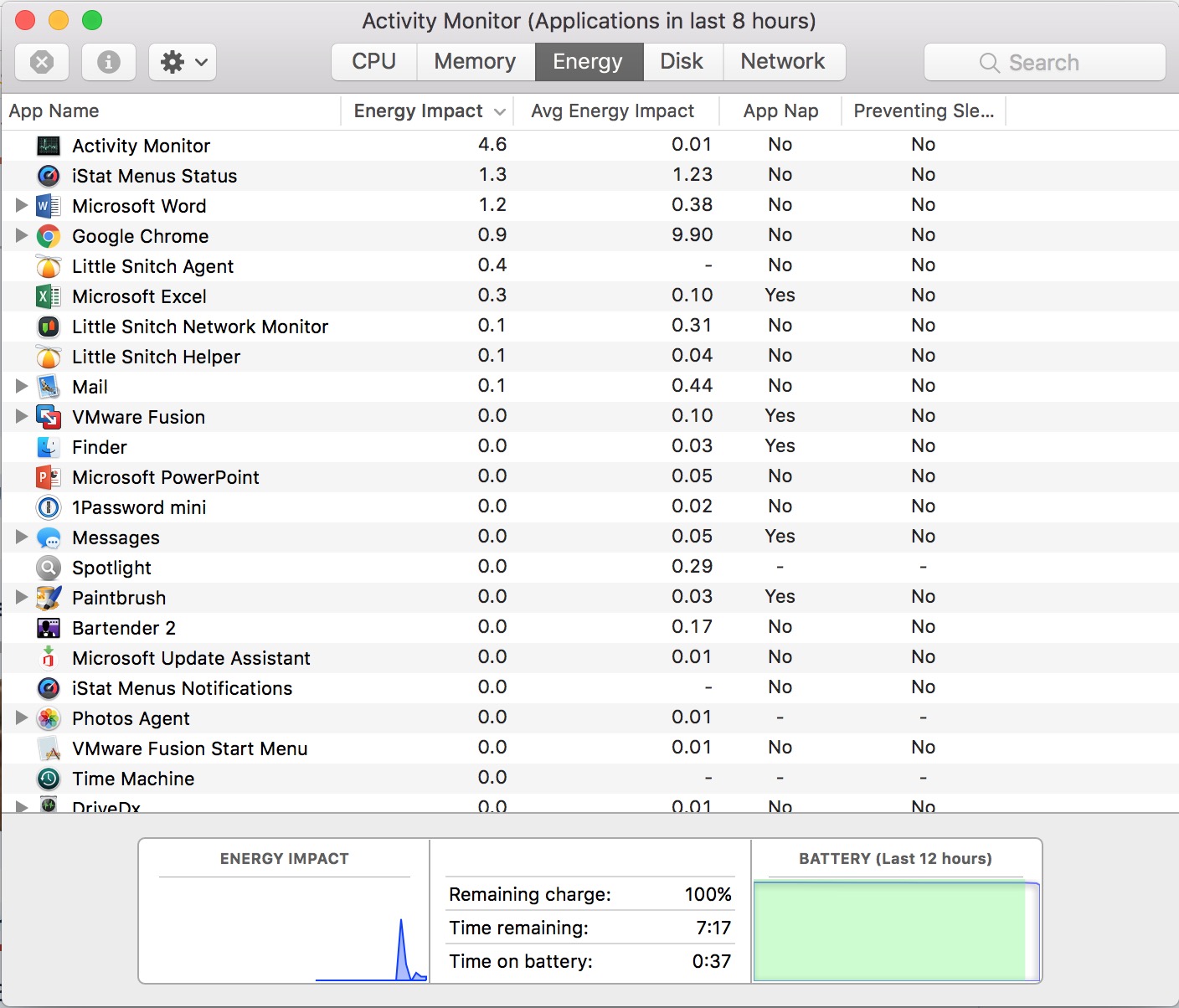Quit the selected process using the X toolbar button
This screenshot has height=1008, width=1179.
[x=42, y=62]
